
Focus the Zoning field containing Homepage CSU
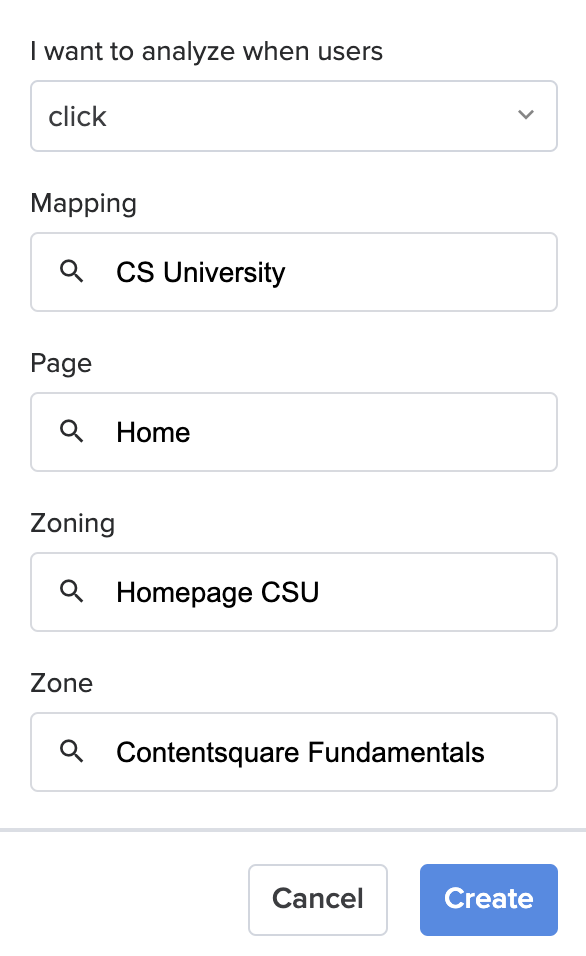coord(294,592)
